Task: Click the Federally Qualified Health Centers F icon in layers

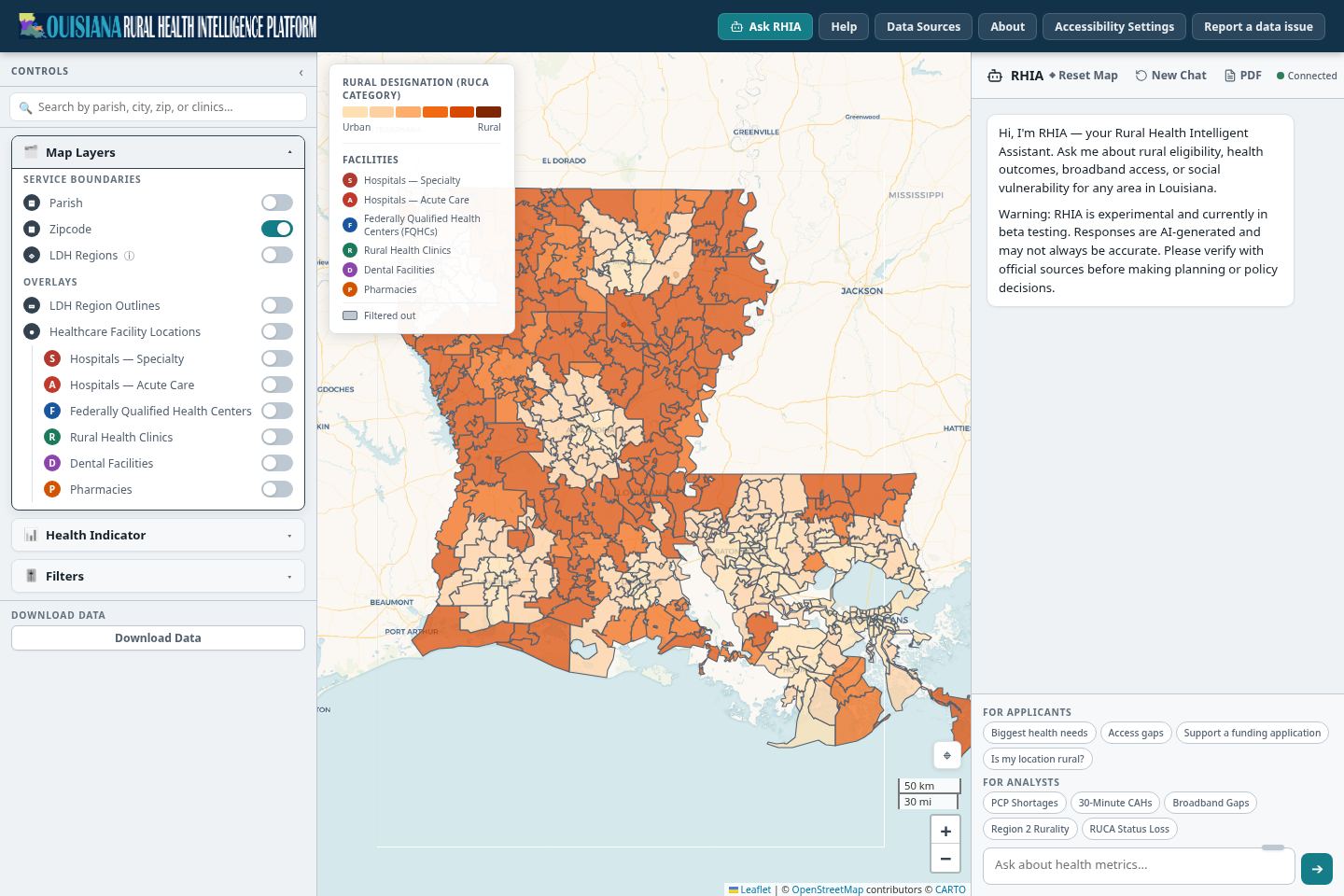Action: [x=52, y=411]
